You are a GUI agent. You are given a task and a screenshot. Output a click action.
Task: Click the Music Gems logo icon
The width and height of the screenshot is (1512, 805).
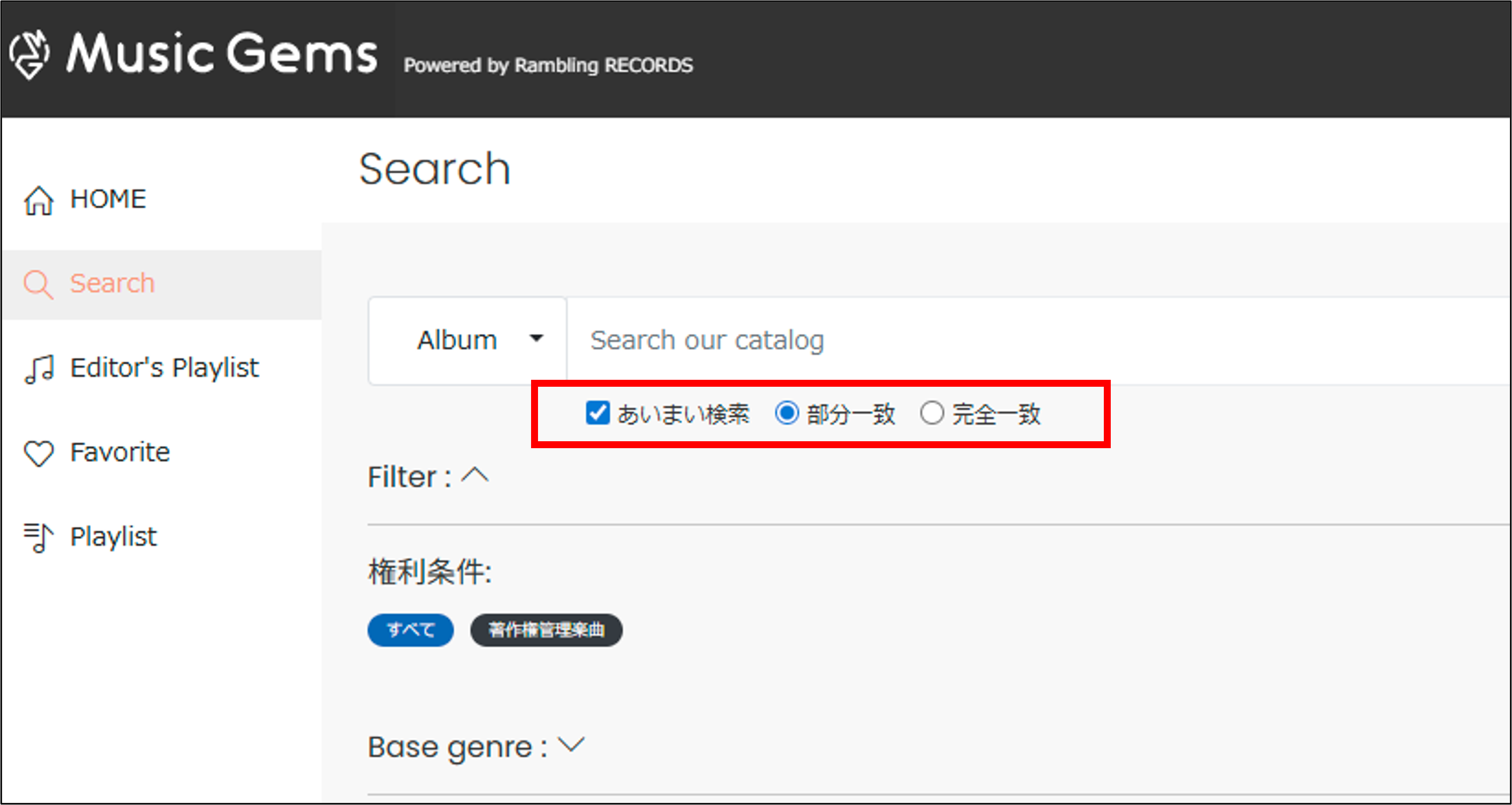[29, 54]
